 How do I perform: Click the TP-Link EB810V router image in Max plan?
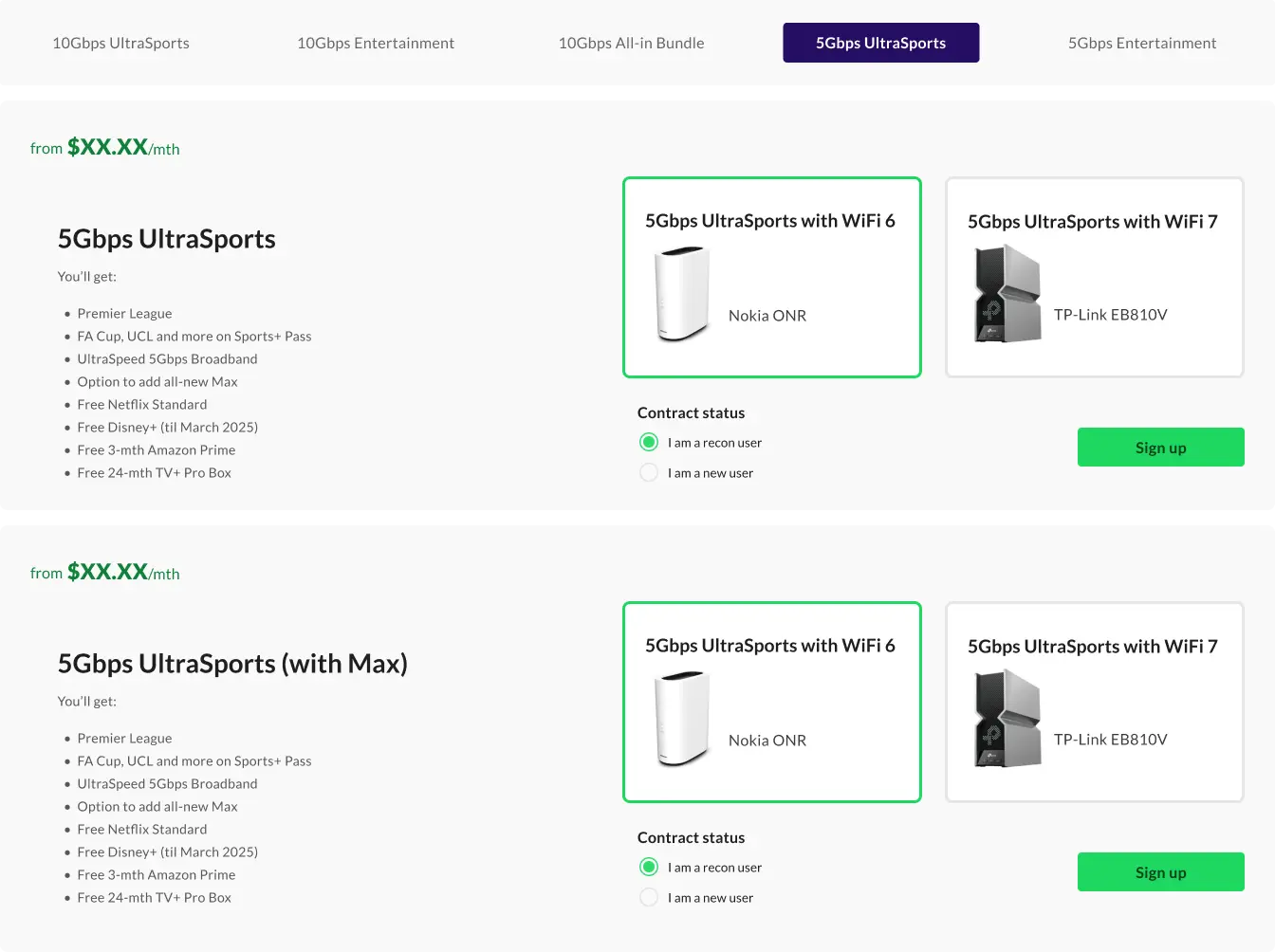tap(1007, 718)
